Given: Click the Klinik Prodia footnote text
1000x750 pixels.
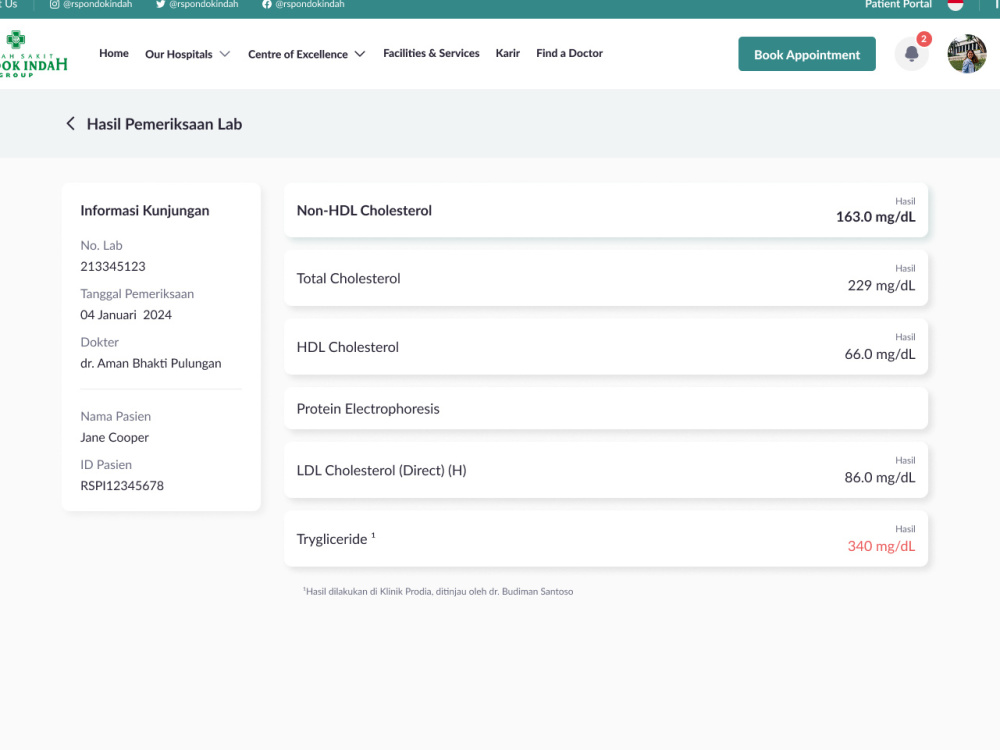Looking at the screenshot, I should (438, 592).
